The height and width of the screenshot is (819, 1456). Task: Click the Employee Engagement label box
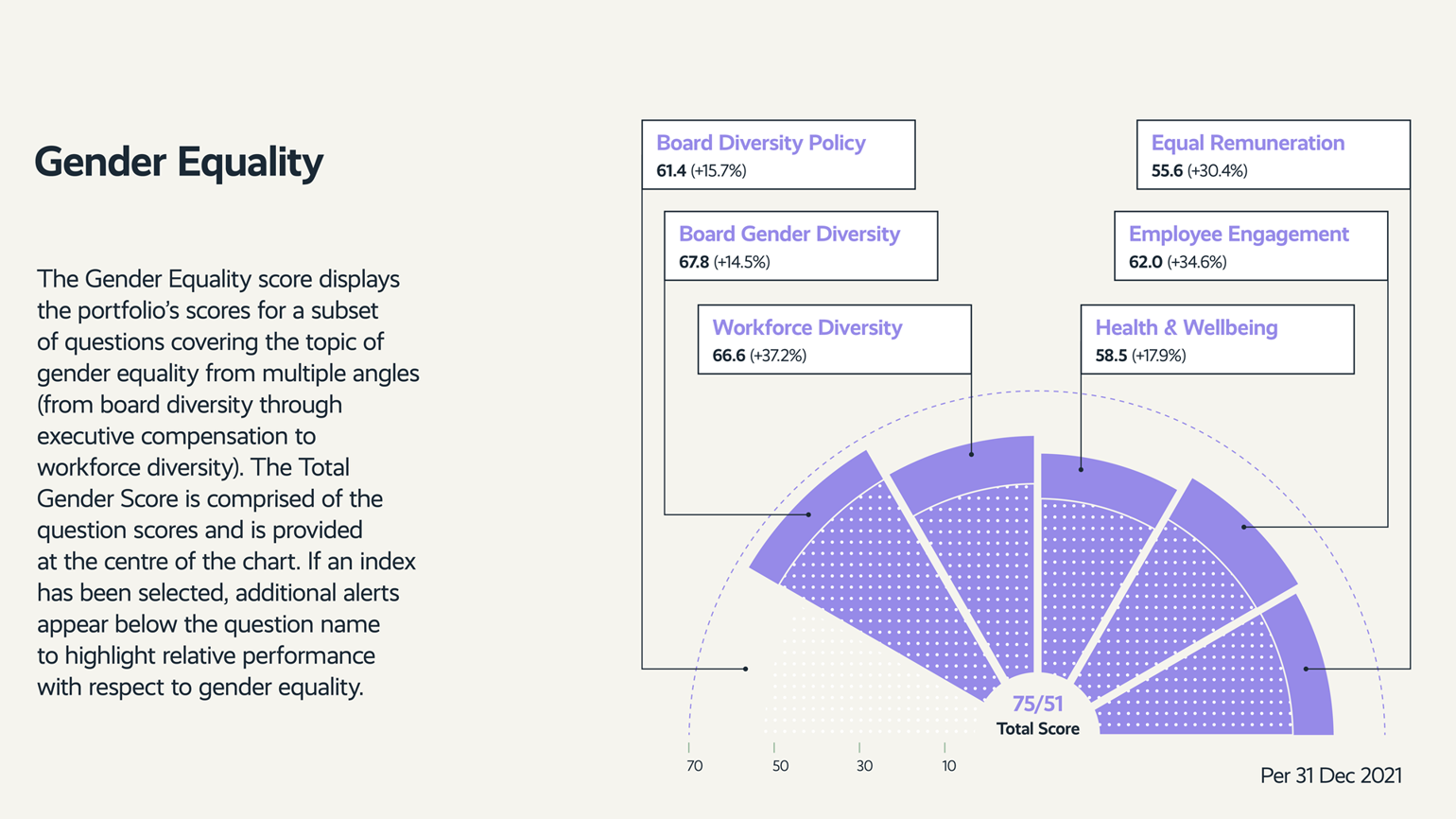[1251, 246]
